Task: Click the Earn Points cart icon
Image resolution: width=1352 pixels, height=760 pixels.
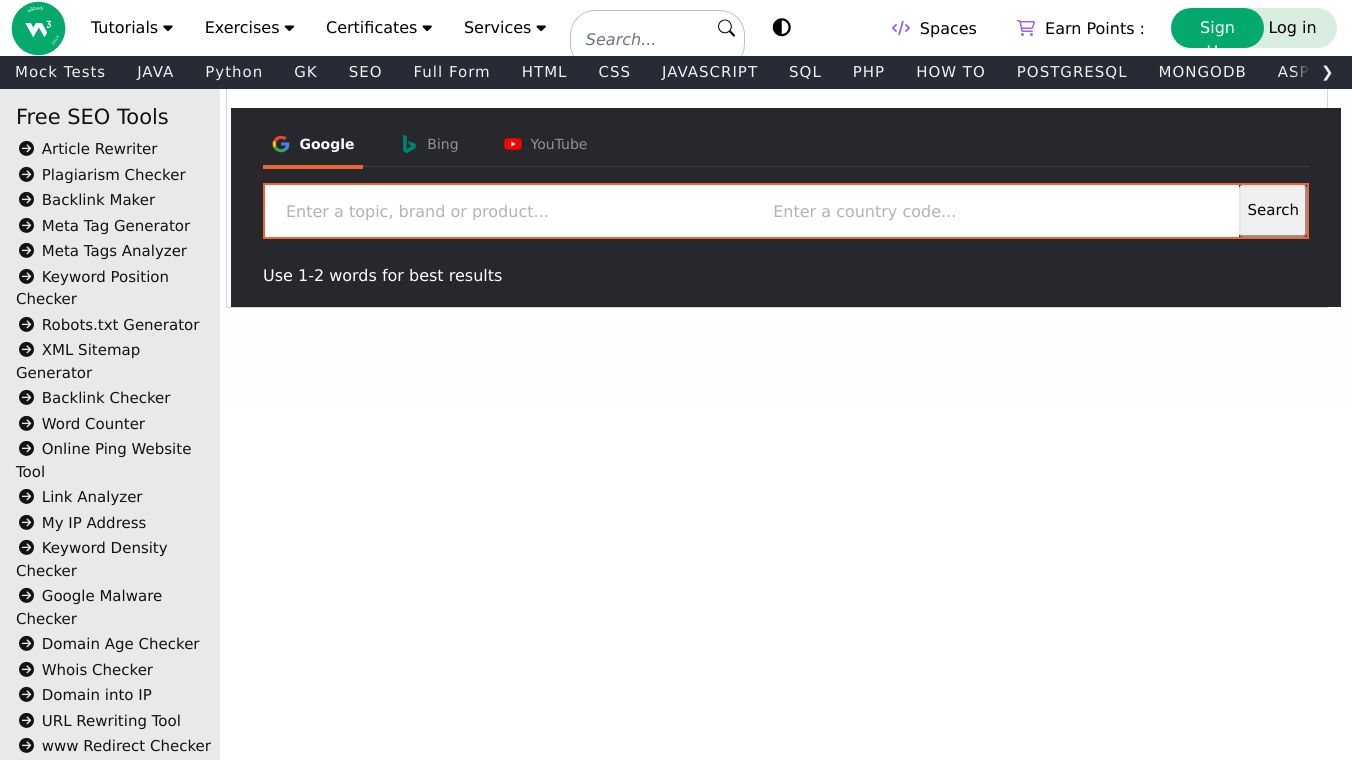Action: 1026,28
